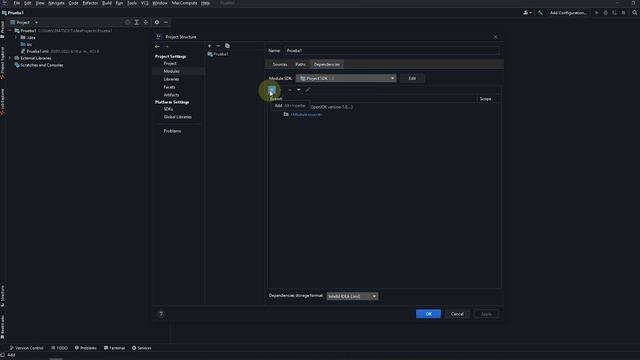Viewport: 640px width, 360px height.
Task: Open the Project tool window in left sidebar
Action: click(2, 30)
